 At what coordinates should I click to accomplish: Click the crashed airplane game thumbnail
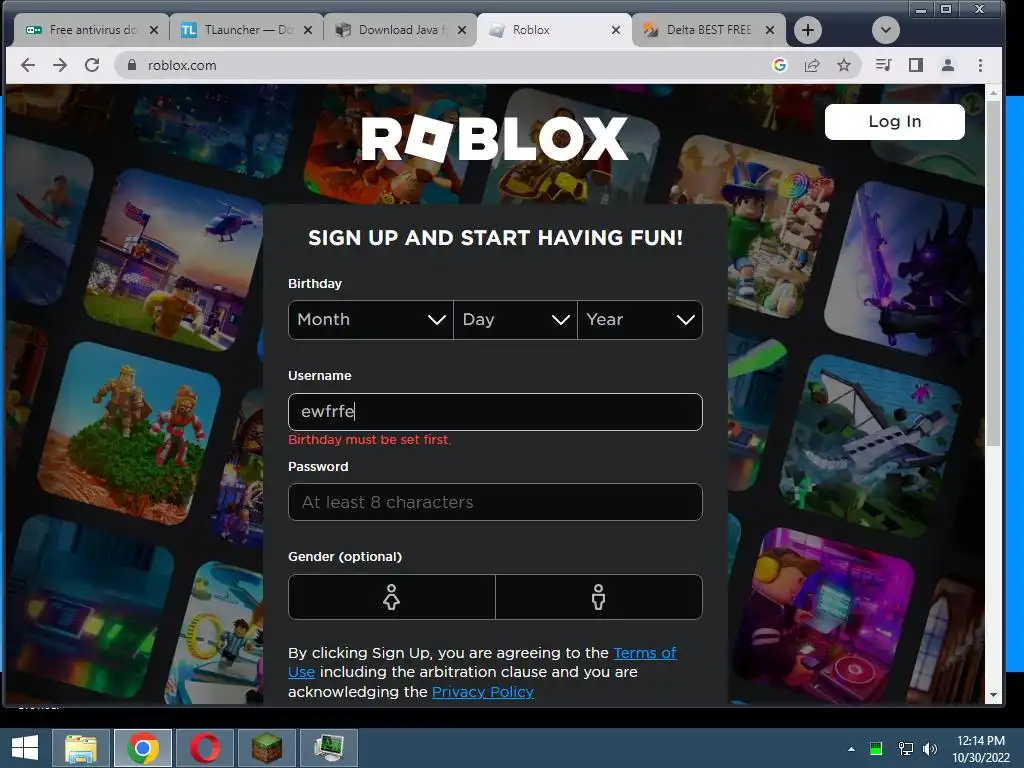coord(871,445)
